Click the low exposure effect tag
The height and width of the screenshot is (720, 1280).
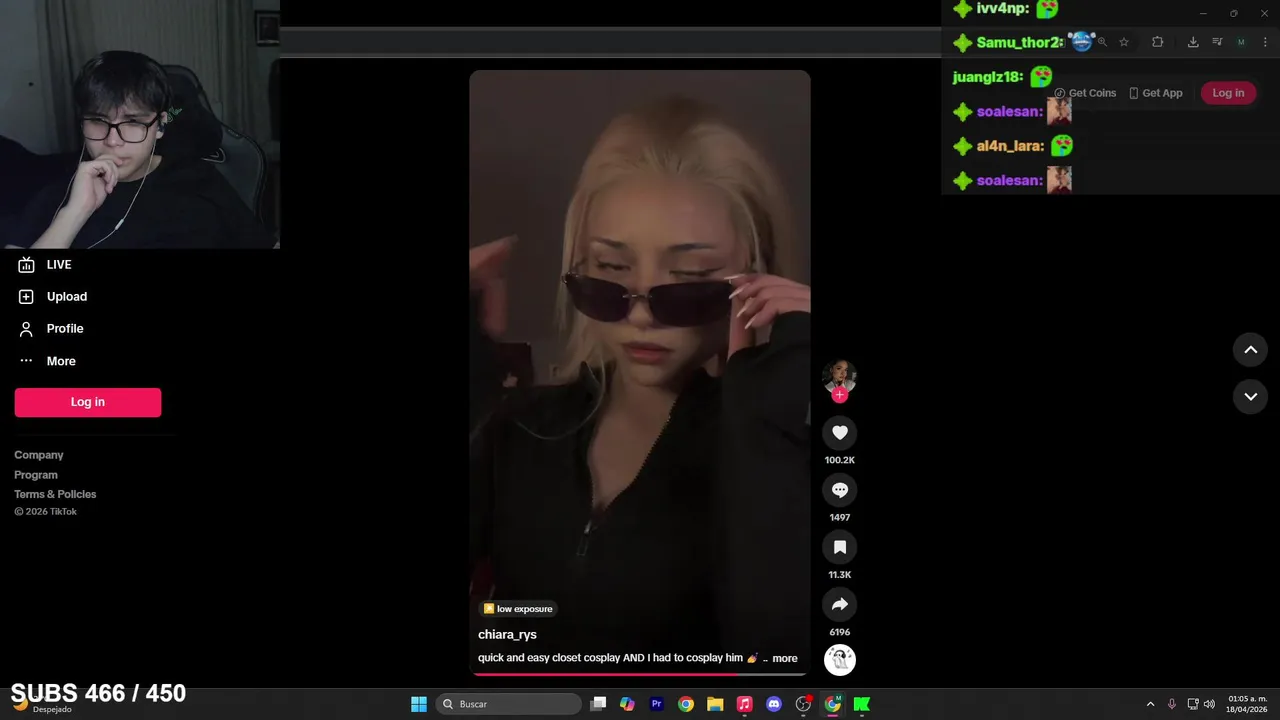click(x=518, y=609)
